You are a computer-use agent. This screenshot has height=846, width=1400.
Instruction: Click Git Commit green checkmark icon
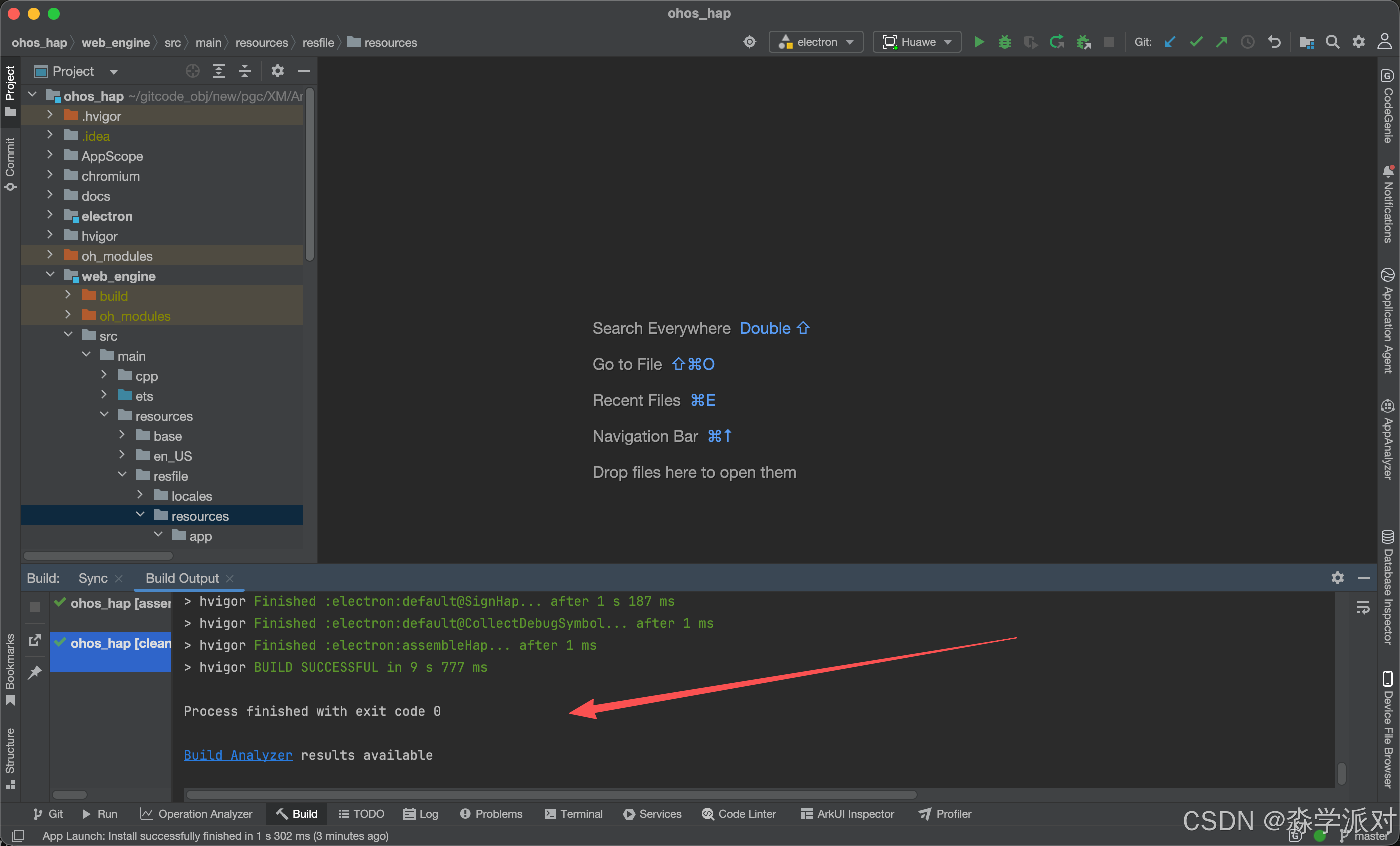[1196, 42]
